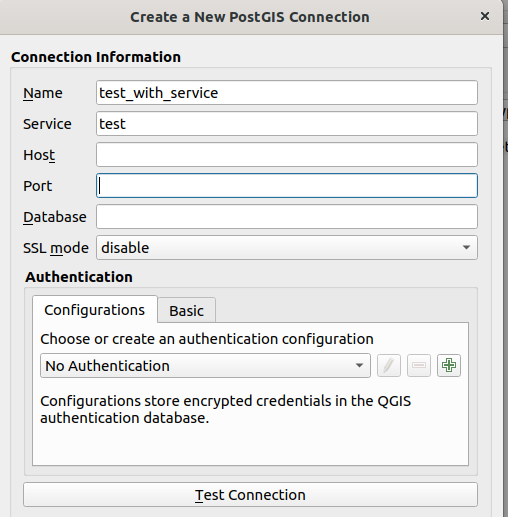
Task: Click the Authentication section heading
Action: 79,277
